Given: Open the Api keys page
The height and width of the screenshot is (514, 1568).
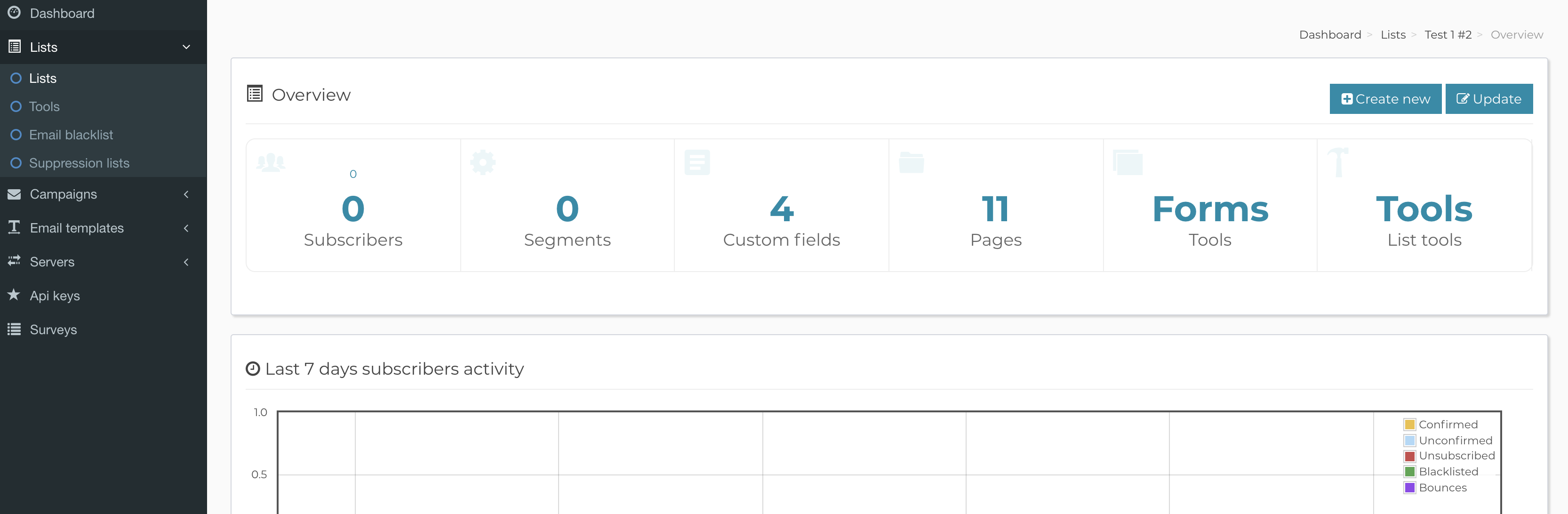Looking at the screenshot, I should 104,296.
